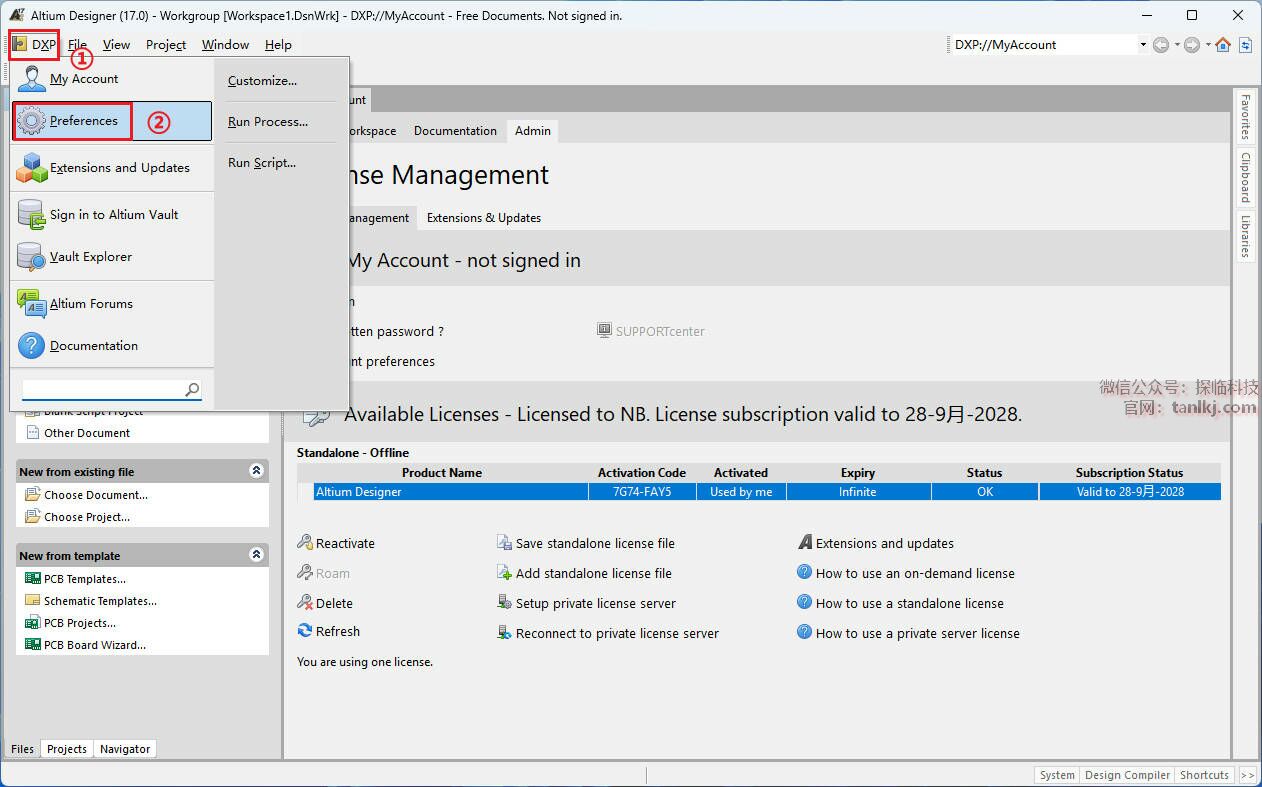Open the Project menu
Image resolution: width=1262 pixels, height=787 pixels.
click(x=166, y=45)
